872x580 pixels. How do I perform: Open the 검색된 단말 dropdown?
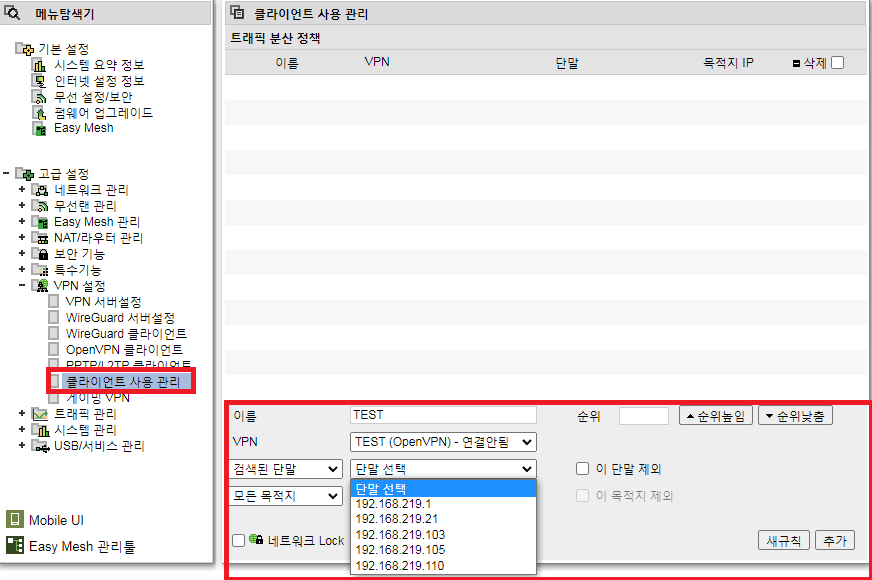click(285, 469)
